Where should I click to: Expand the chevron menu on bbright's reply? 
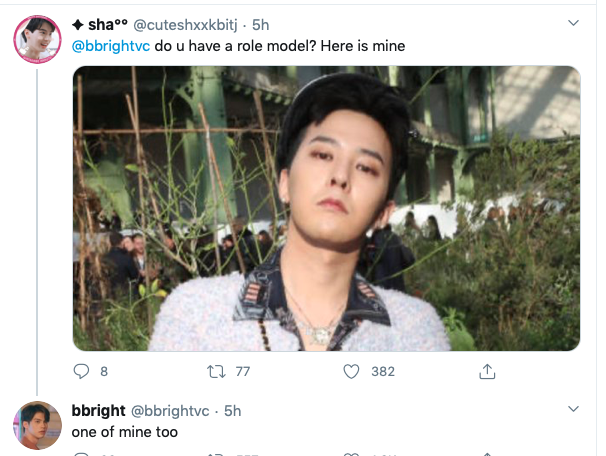pos(573,408)
